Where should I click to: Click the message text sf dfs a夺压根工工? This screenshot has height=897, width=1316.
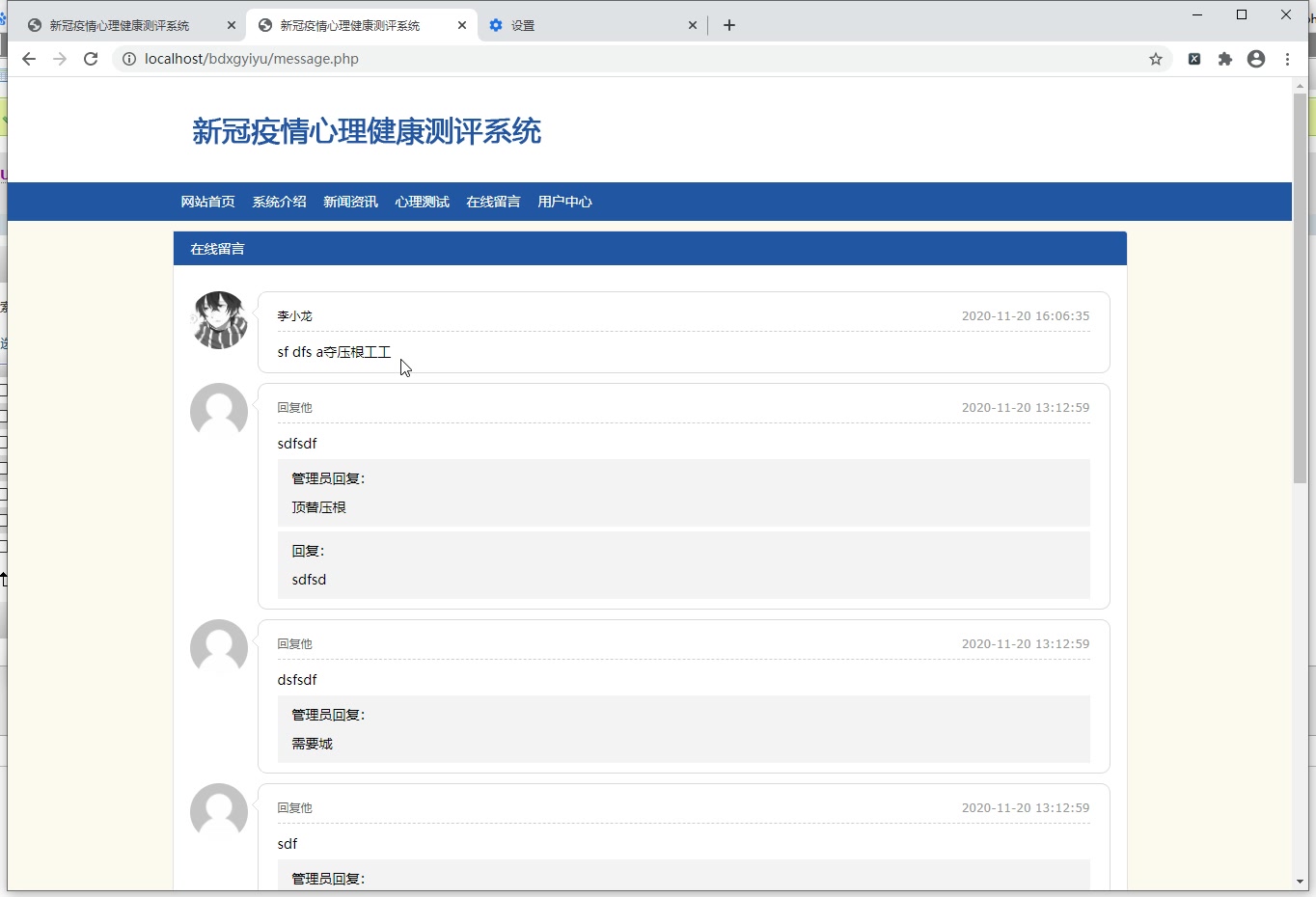(334, 352)
